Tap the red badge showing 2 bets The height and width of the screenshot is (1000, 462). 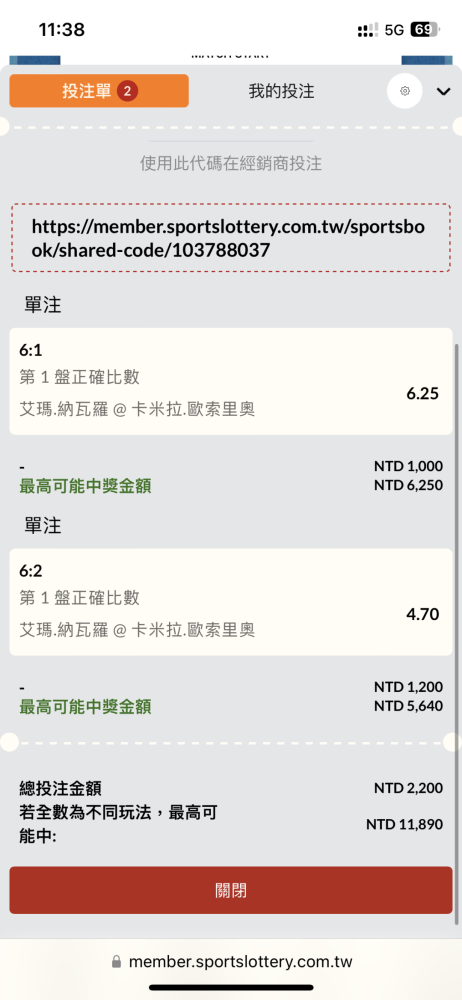127,91
